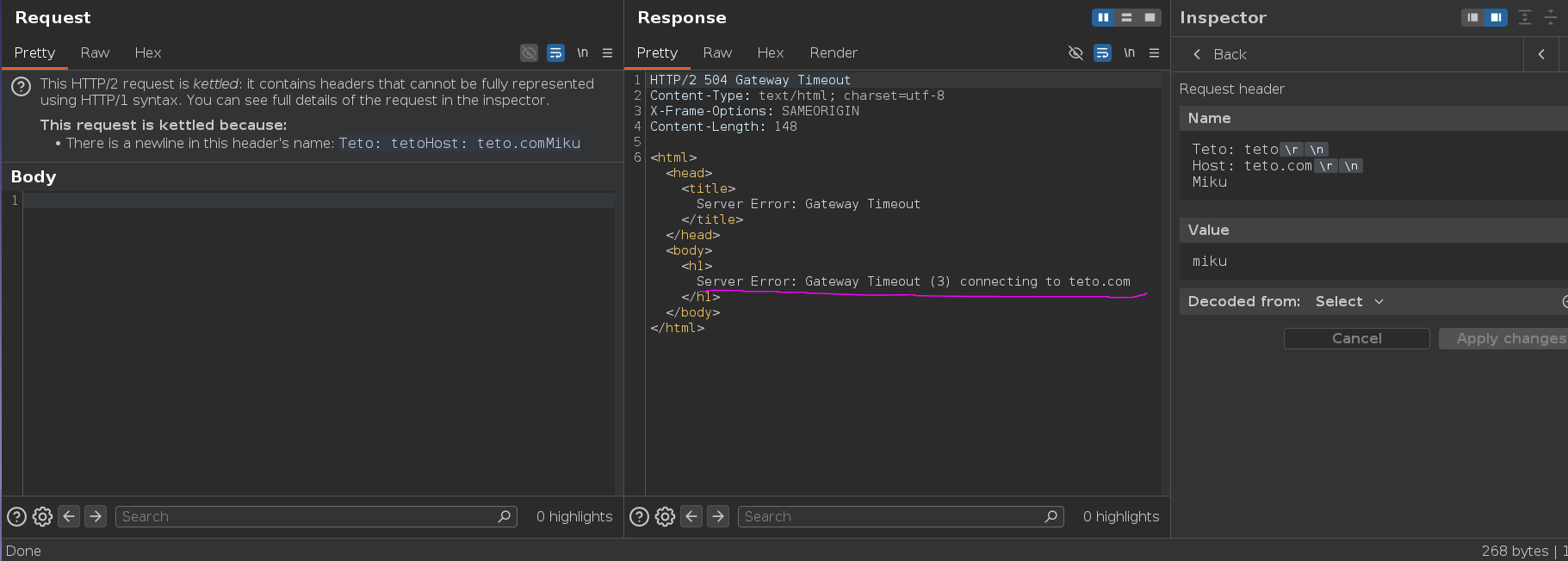The image size is (1568, 561).
Task: Go to previous match in Request pane
Action: (69, 516)
